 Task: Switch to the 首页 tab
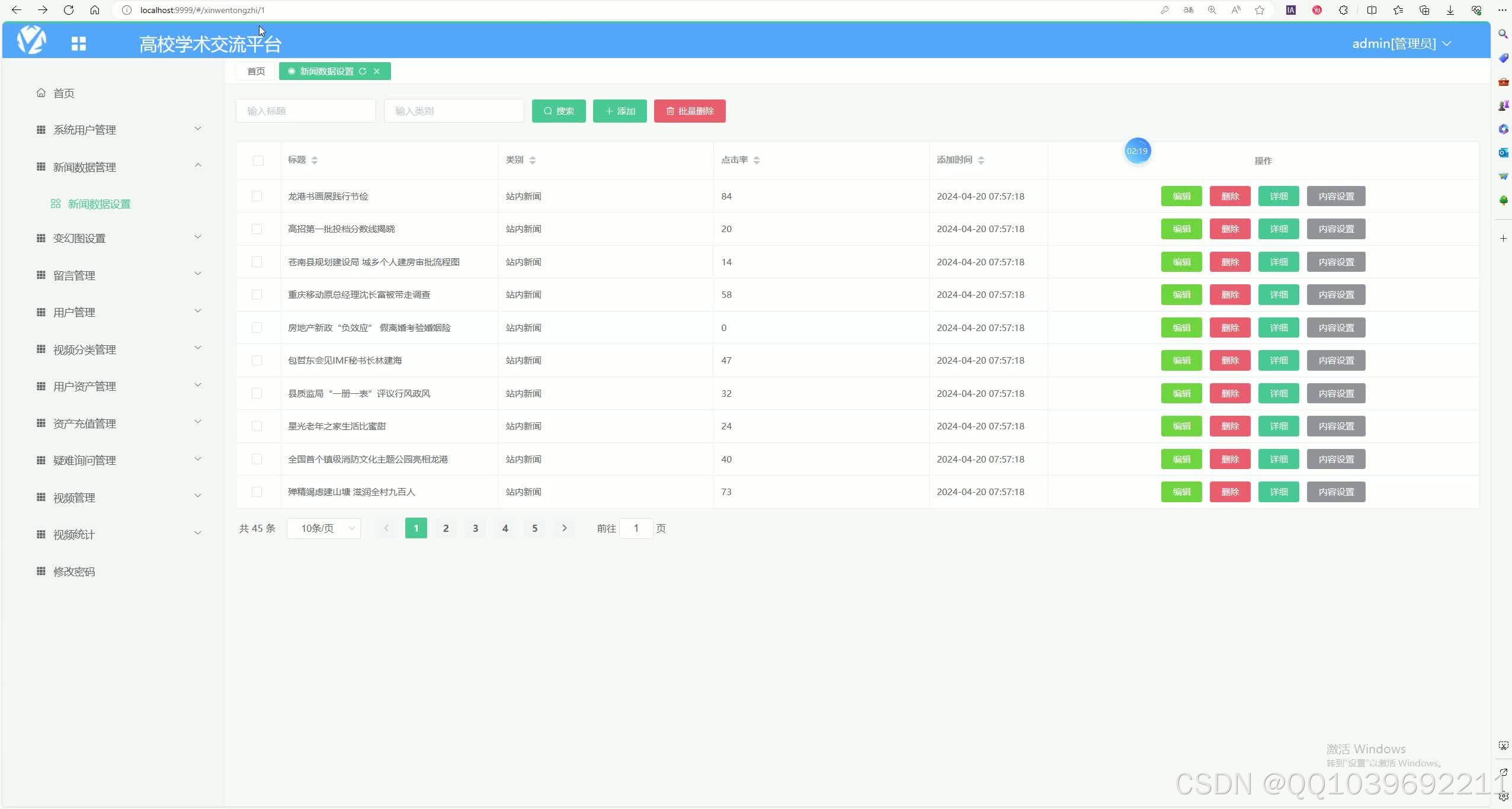(x=256, y=71)
